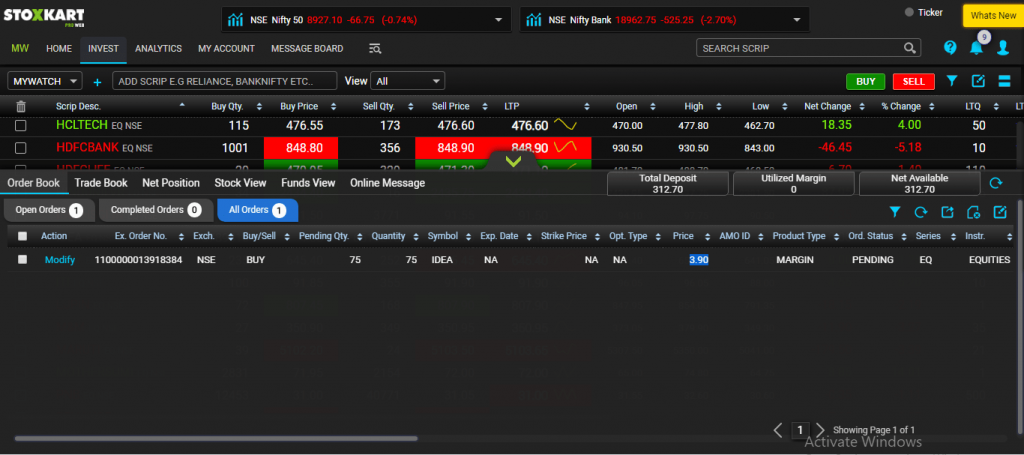Check the HDFCBANK row checkbox
Viewport: 1024px width, 455px height.
pyautogui.click(x=20, y=148)
